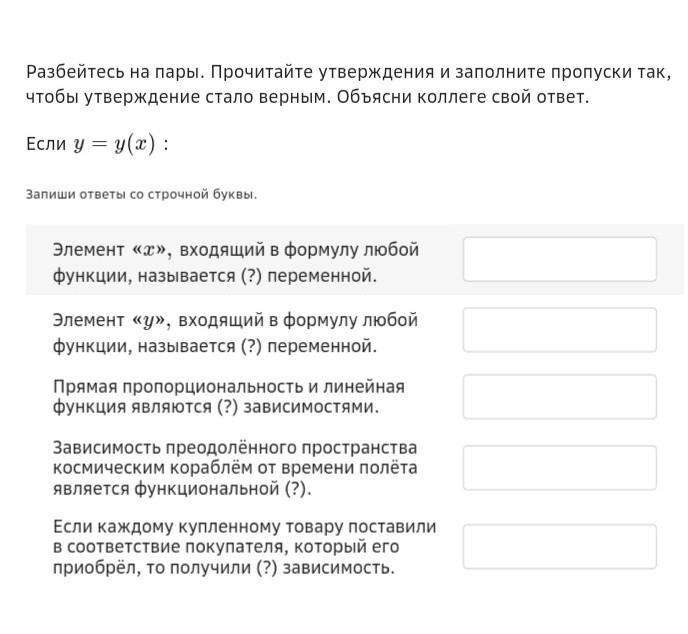Click the statement about прямая пропорциональность

[x=229, y=397]
